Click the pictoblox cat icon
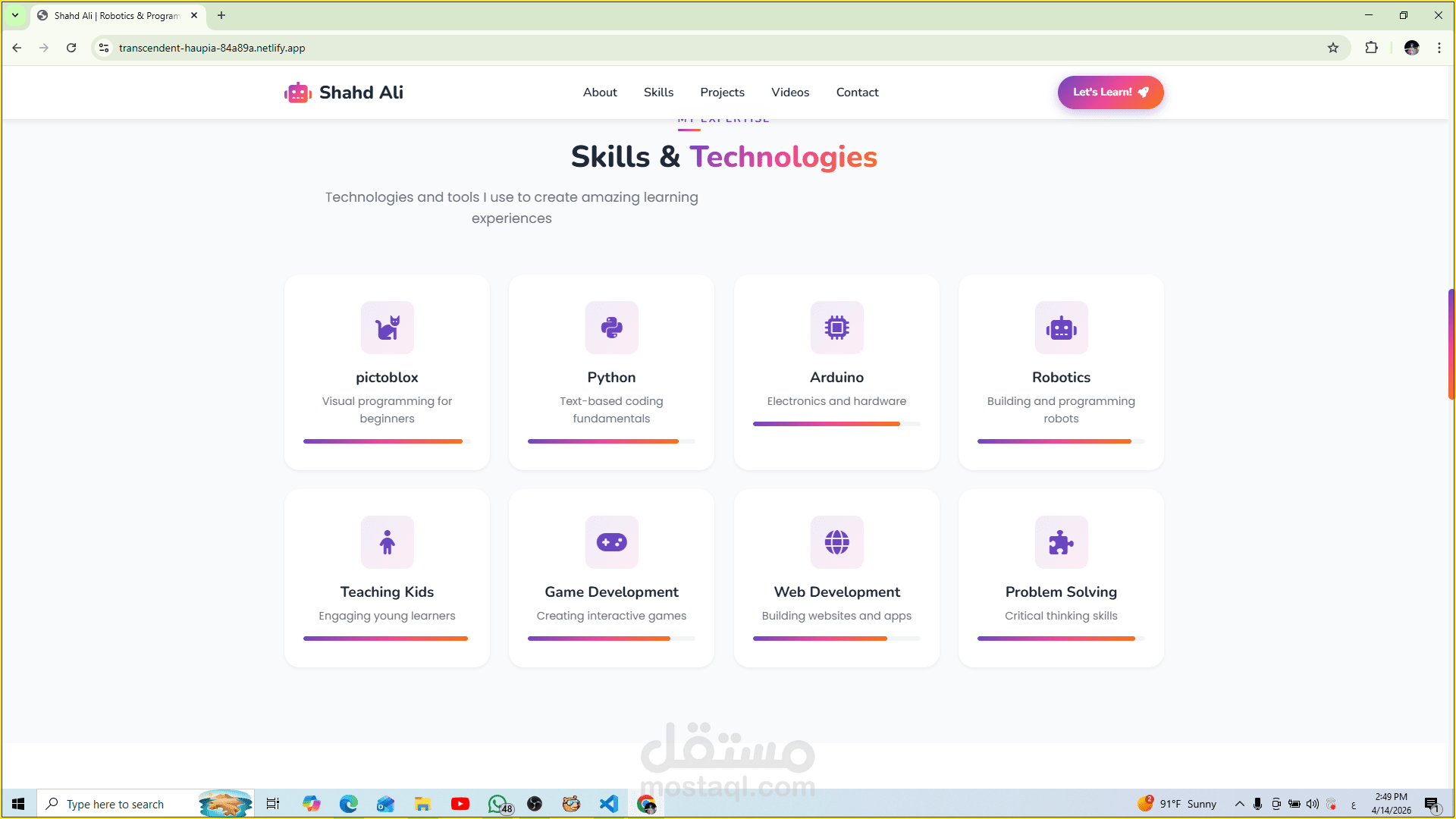 (x=388, y=328)
